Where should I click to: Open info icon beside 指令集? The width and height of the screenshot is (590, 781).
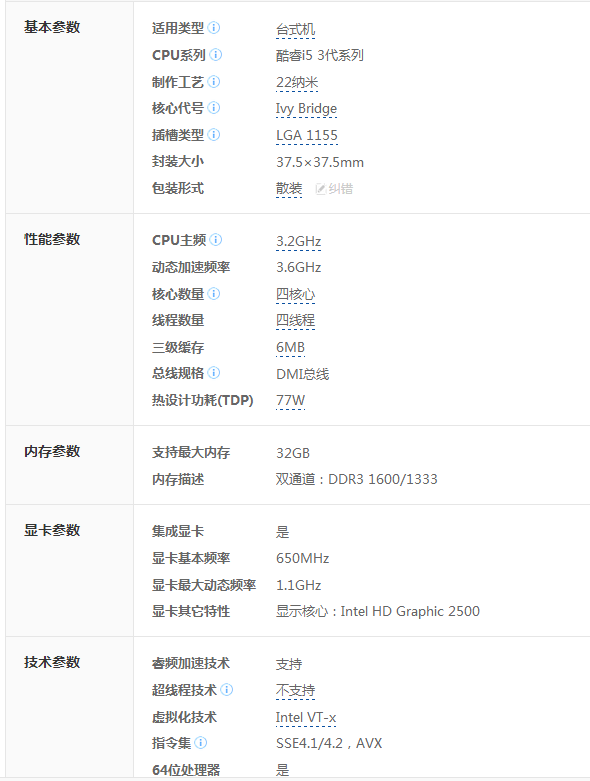coord(201,743)
